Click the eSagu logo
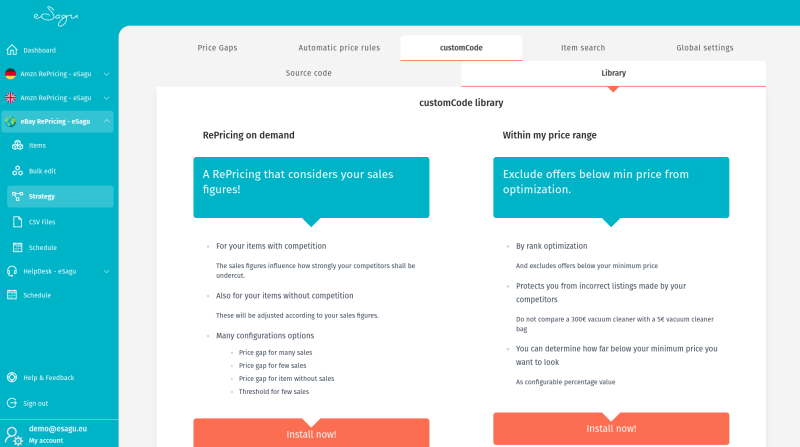Viewport: 800px width, 447px height. pos(56,16)
